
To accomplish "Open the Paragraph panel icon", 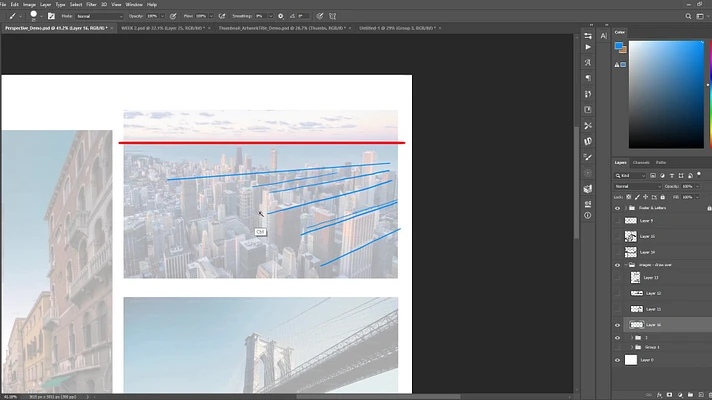I will [x=588, y=78].
